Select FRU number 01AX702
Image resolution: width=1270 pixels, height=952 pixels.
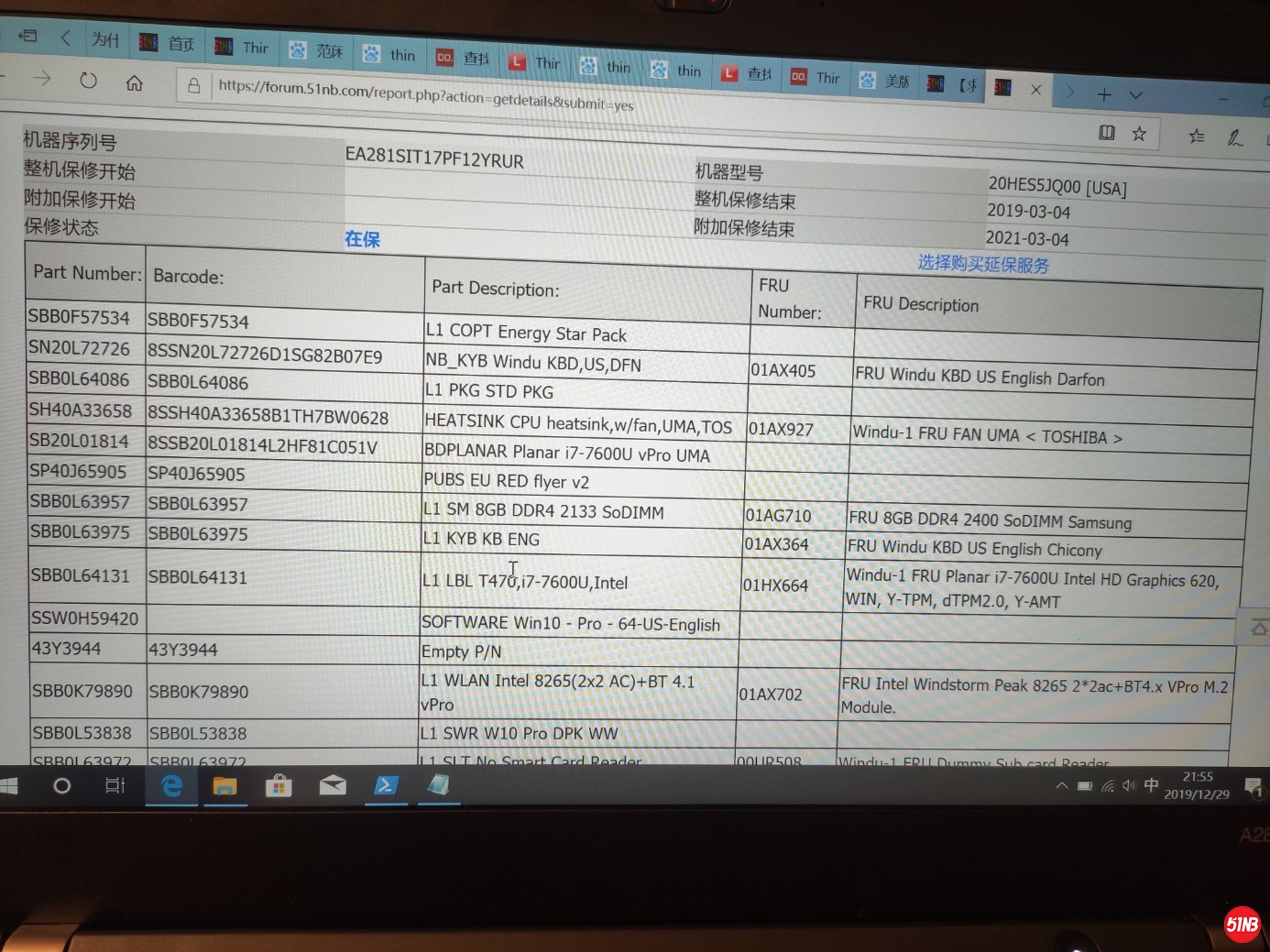[x=771, y=695]
